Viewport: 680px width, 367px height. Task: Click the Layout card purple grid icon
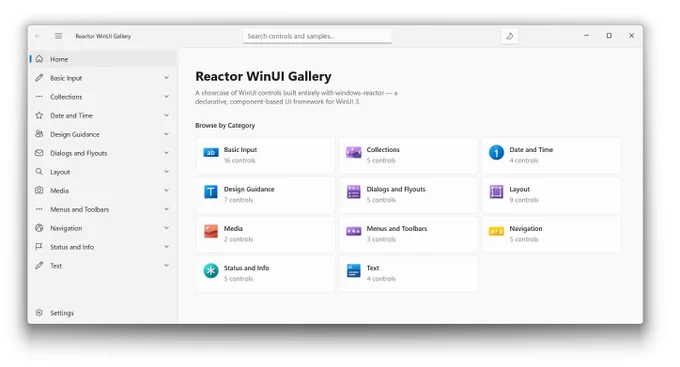coord(496,192)
